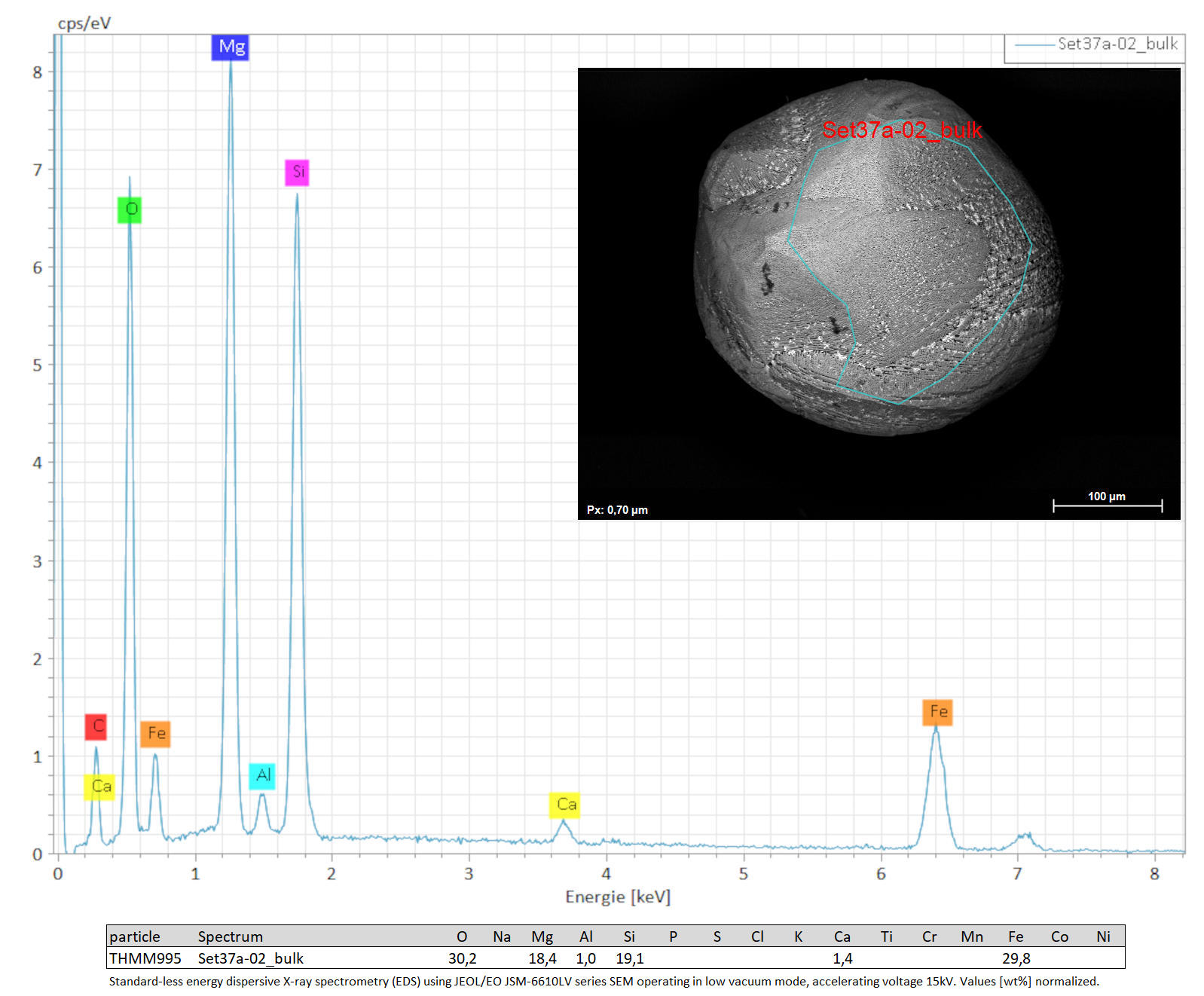
Task: Open the SEM particle image
Action: coord(879,294)
